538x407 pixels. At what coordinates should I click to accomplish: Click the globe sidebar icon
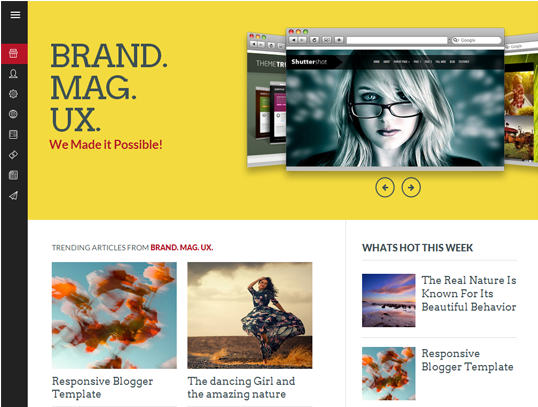[13, 114]
